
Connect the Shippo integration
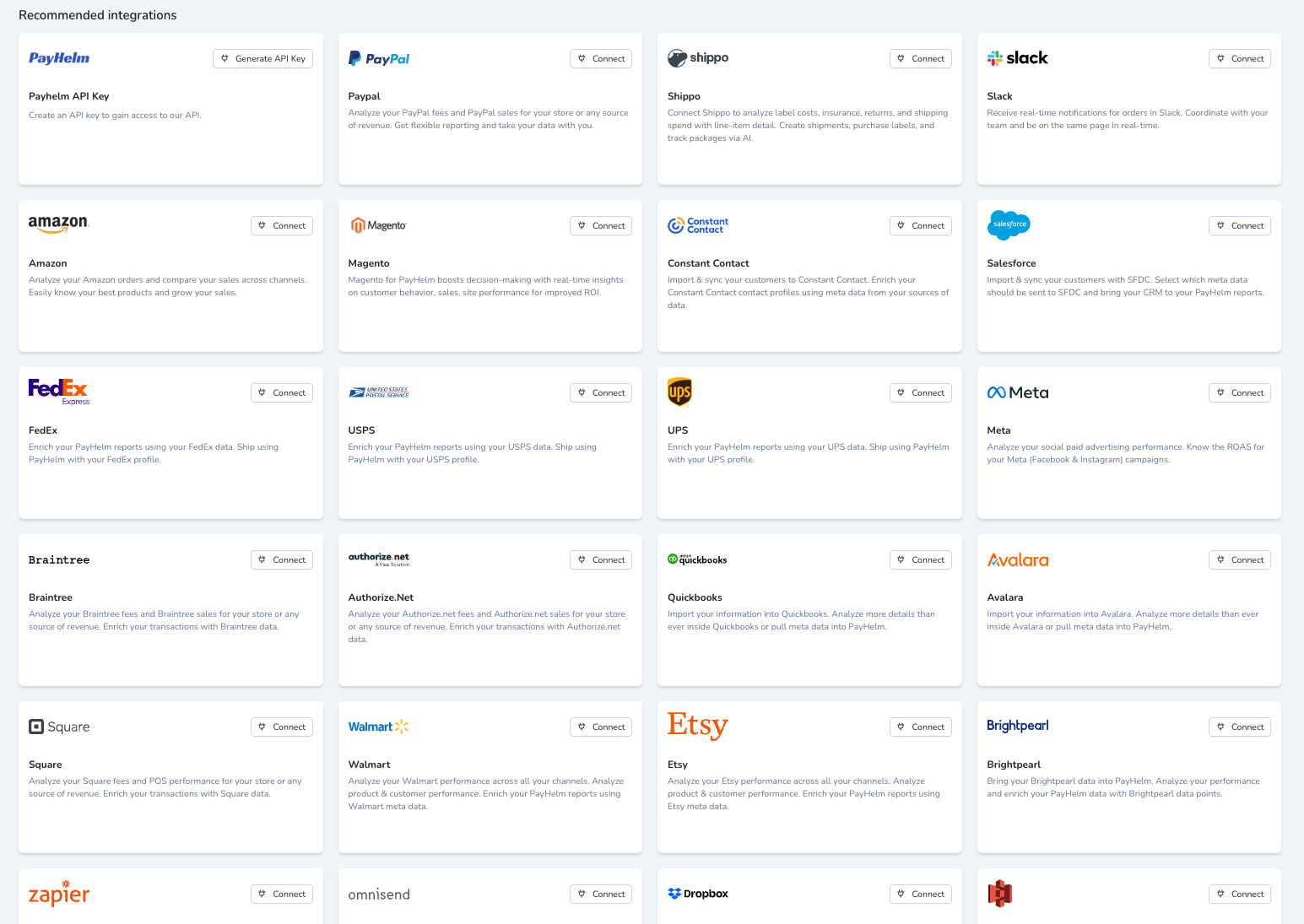tap(920, 58)
